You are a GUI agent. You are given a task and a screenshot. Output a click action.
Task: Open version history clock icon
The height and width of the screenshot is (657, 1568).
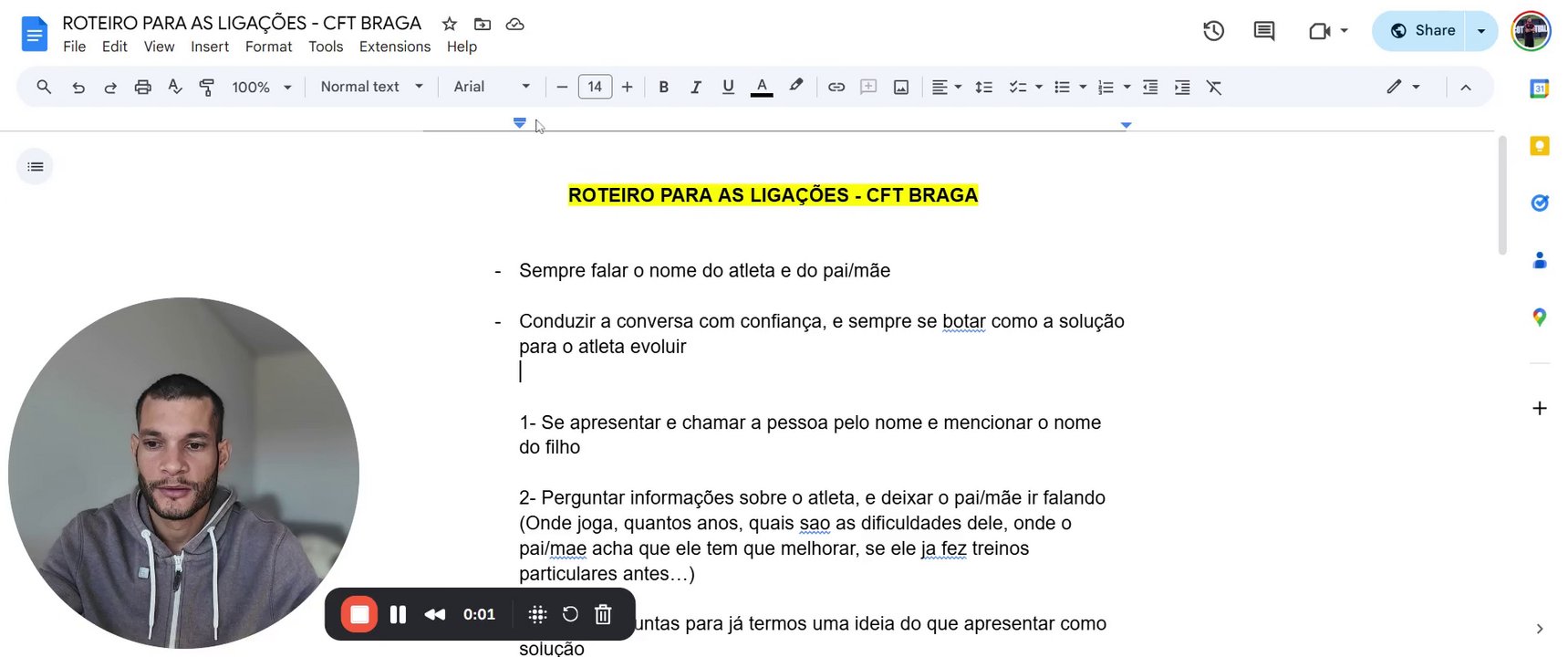[x=1213, y=31]
